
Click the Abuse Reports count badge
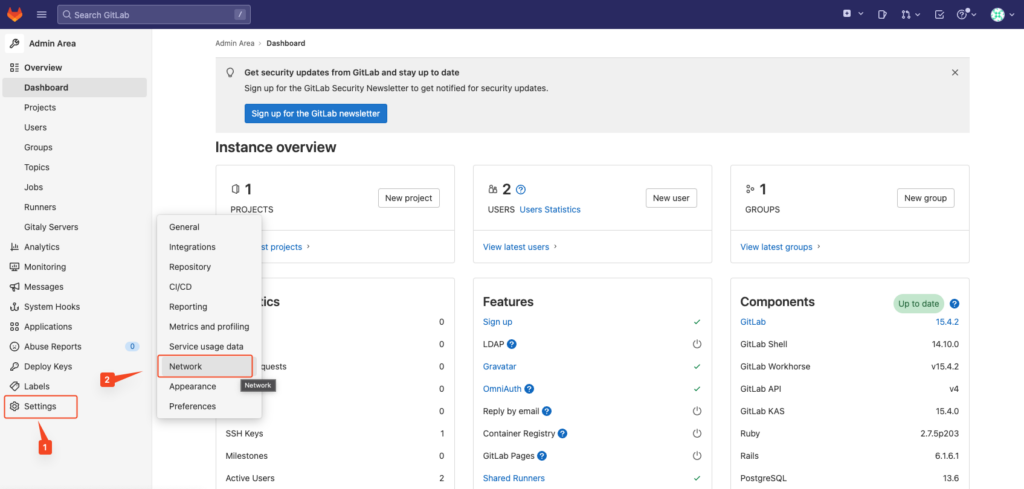tap(132, 347)
